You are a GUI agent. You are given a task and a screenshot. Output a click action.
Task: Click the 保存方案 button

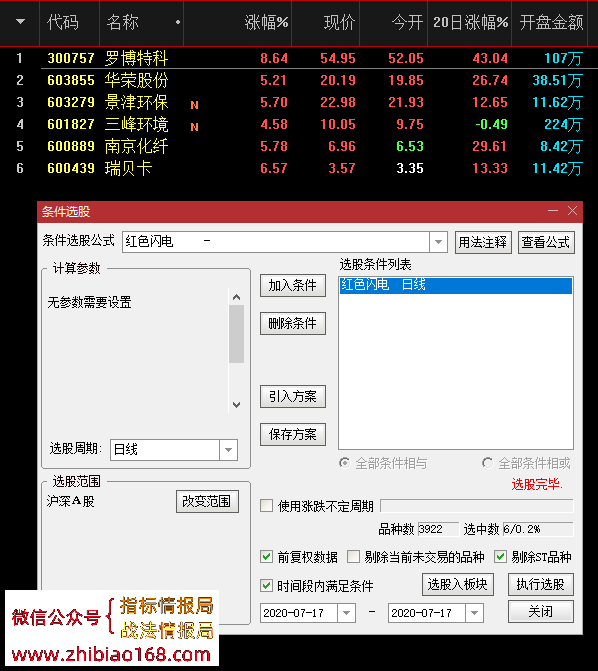tap(293, 435)
